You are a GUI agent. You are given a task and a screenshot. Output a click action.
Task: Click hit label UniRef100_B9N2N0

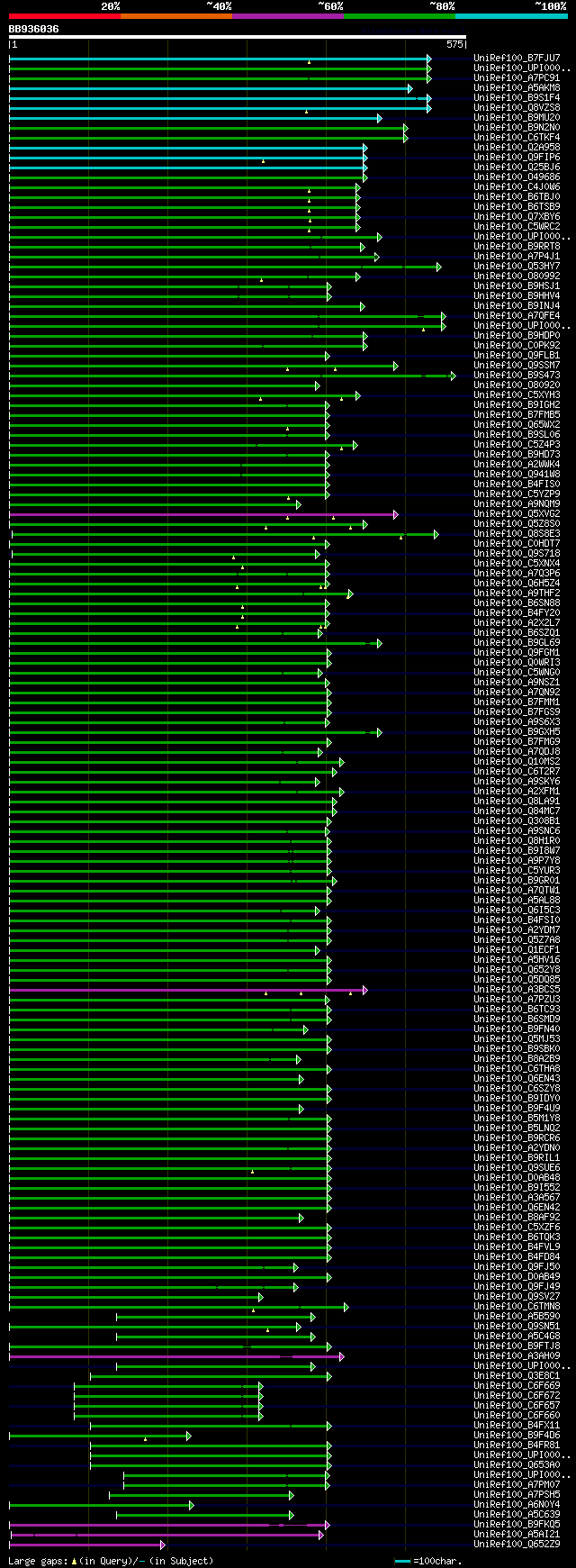[x=517, y=128]
